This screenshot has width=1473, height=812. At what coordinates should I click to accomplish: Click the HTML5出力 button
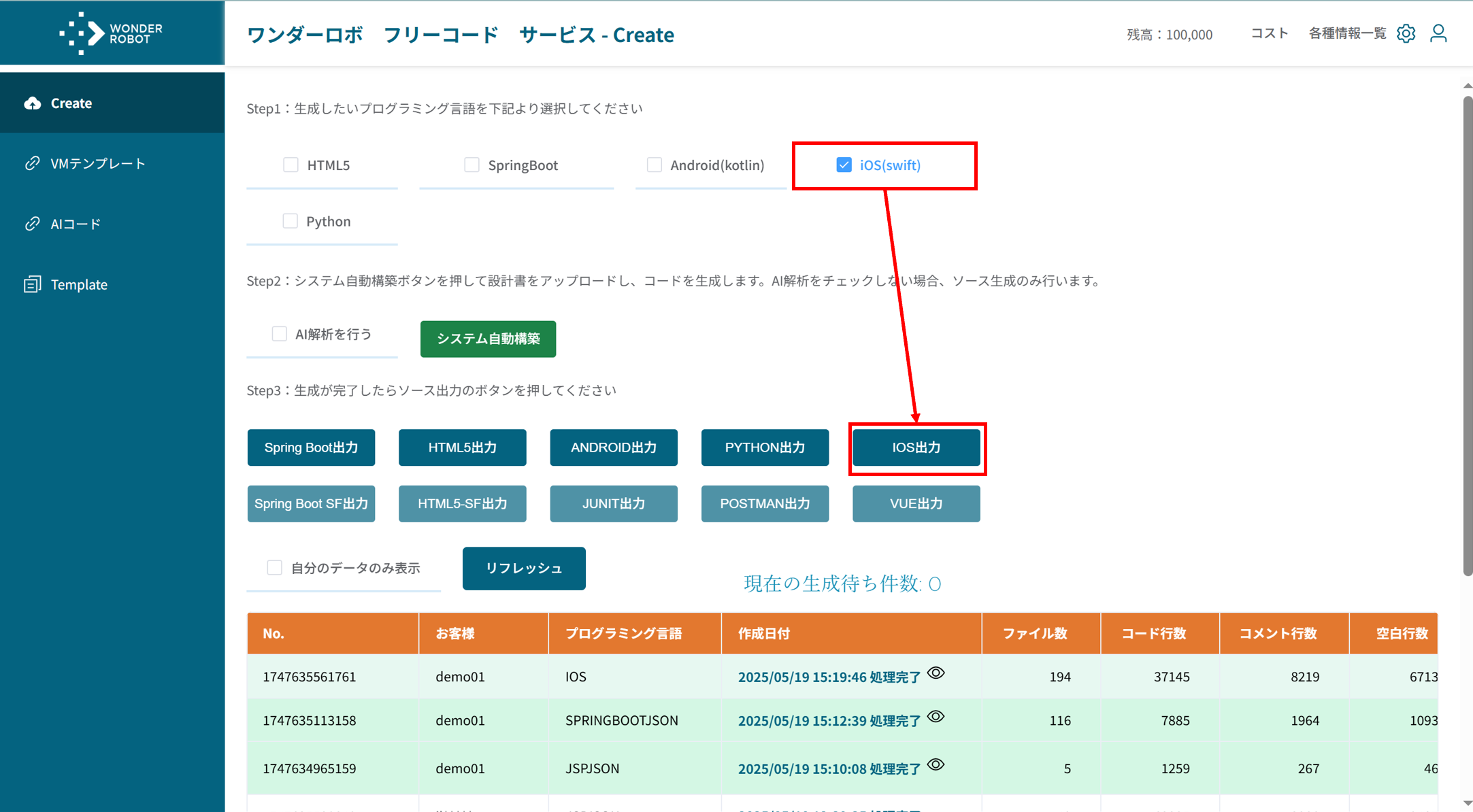pyautogui.click(x=463, y=447)
